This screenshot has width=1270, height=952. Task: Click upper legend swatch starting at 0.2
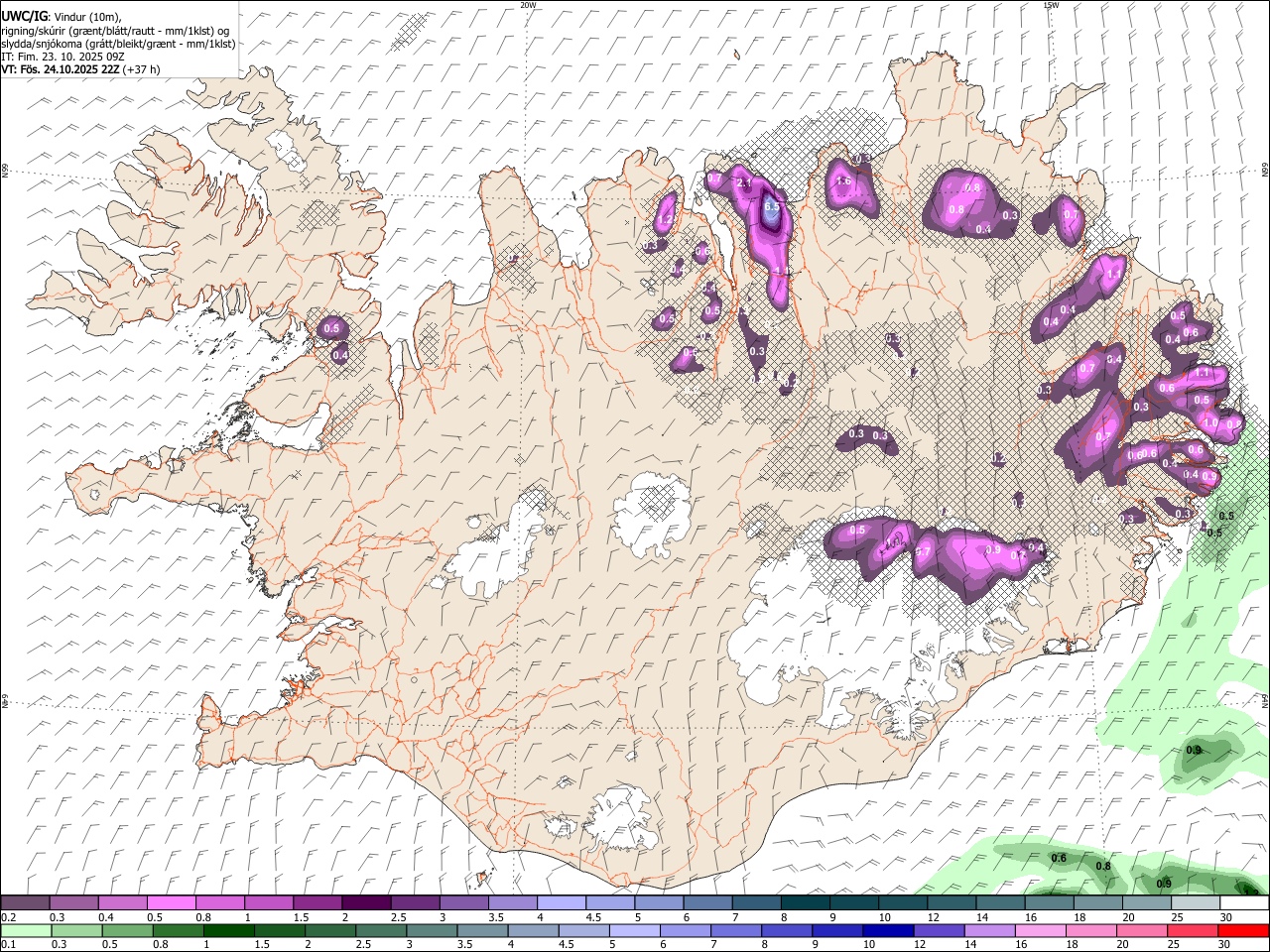pyautogui.click(x=25, y=903)
